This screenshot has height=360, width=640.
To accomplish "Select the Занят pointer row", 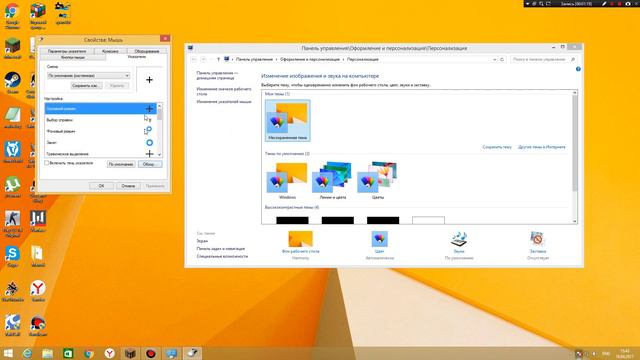I will pyautogui.click(x=100, y=142).
